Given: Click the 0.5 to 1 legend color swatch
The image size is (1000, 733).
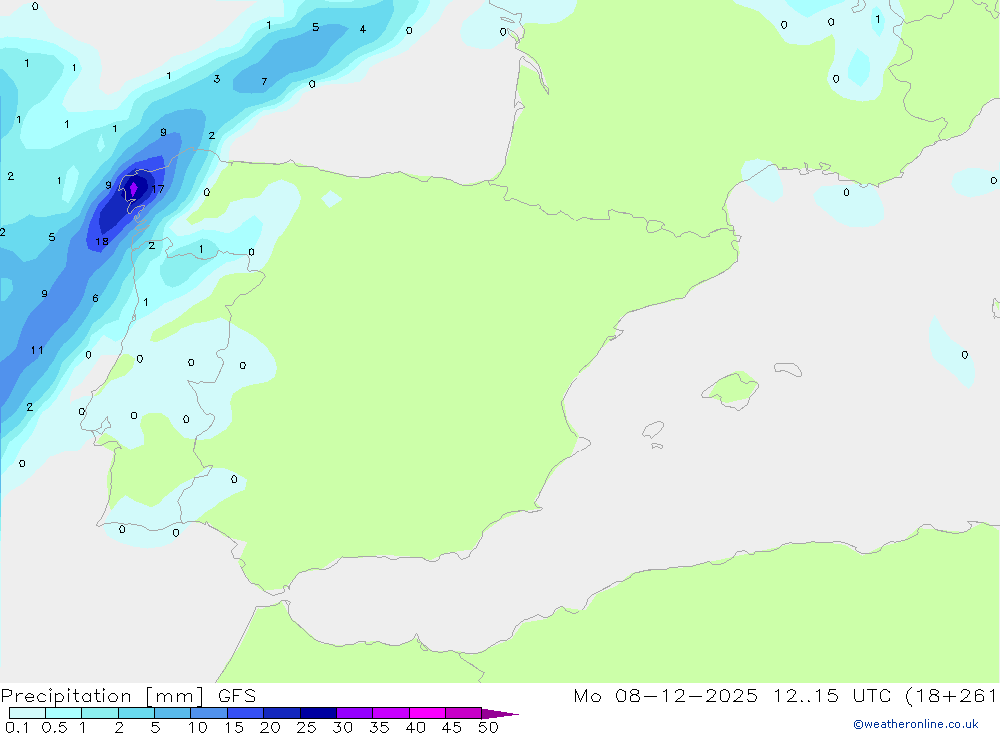Looking at the screenshot, I should (x=63, y=713).
